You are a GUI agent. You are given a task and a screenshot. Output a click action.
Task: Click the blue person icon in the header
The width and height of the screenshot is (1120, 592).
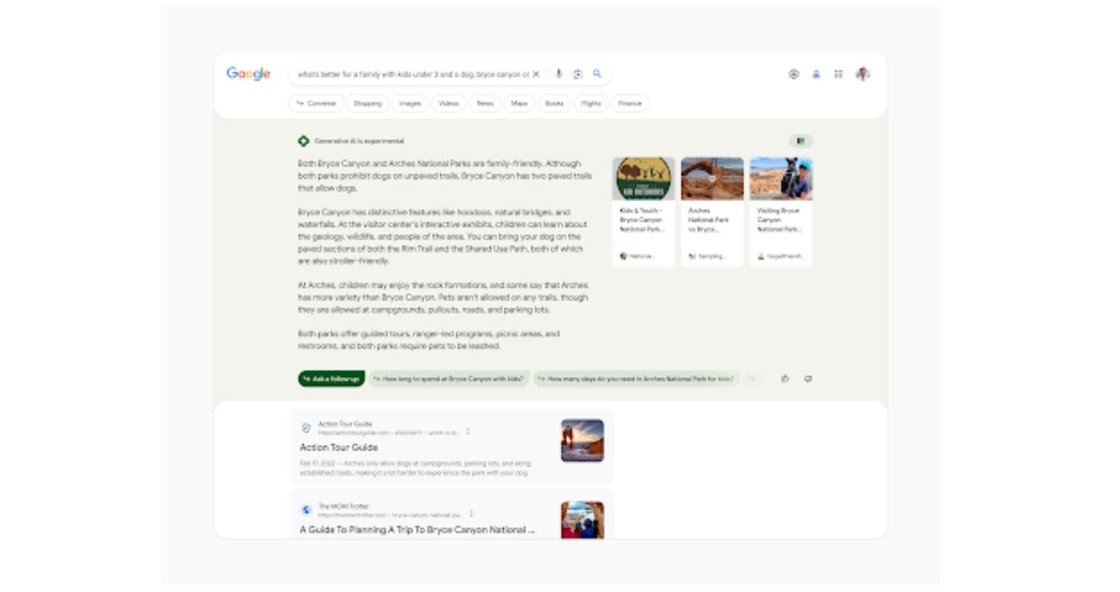click(x=816, y=74)
